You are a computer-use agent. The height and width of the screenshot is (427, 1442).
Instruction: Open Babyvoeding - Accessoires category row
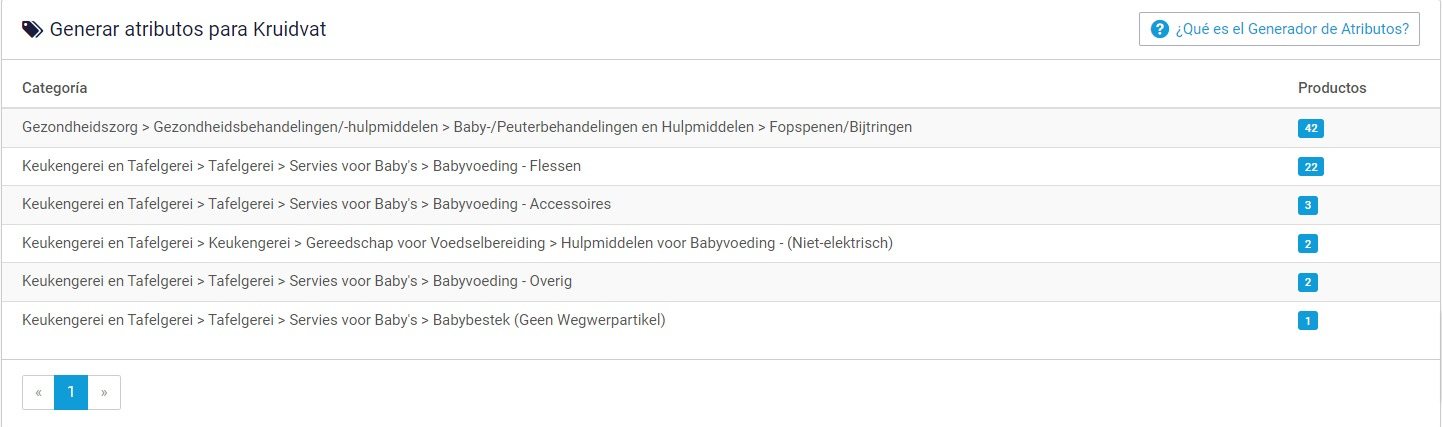[721, 205]
